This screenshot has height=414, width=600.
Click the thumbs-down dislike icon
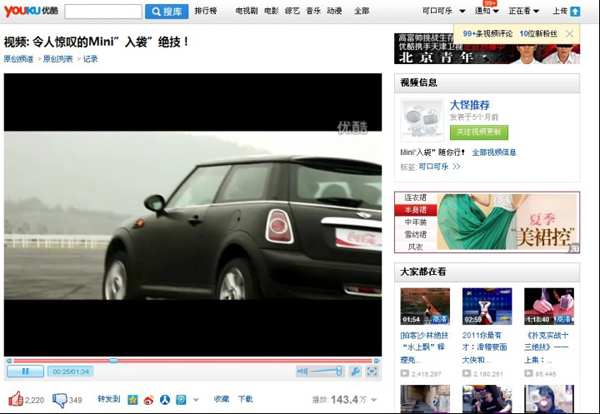pyautogui.click(x=60, y=400)
